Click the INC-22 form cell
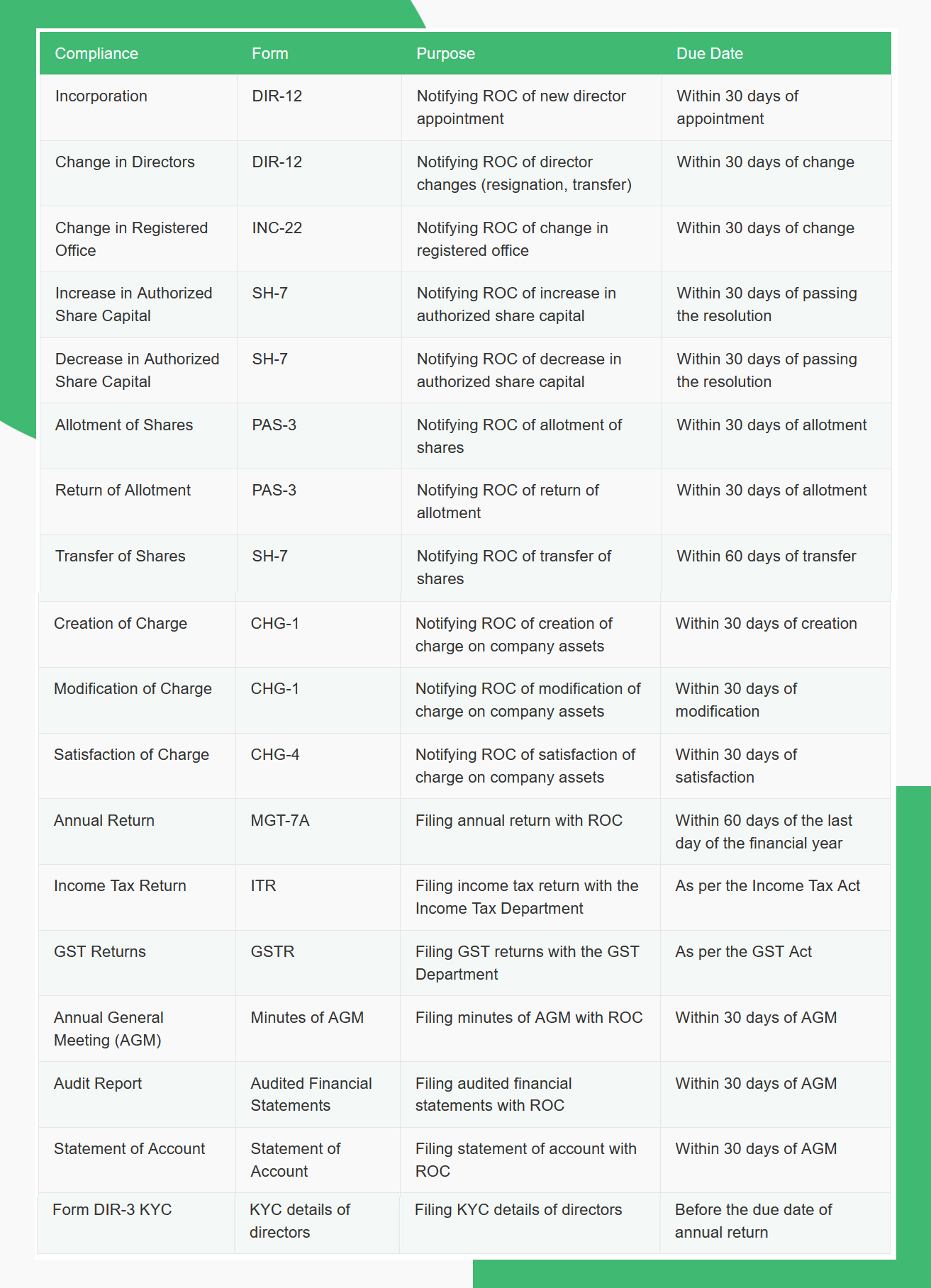The width and height of the screenshot is (931, 1288). point(277,228)
